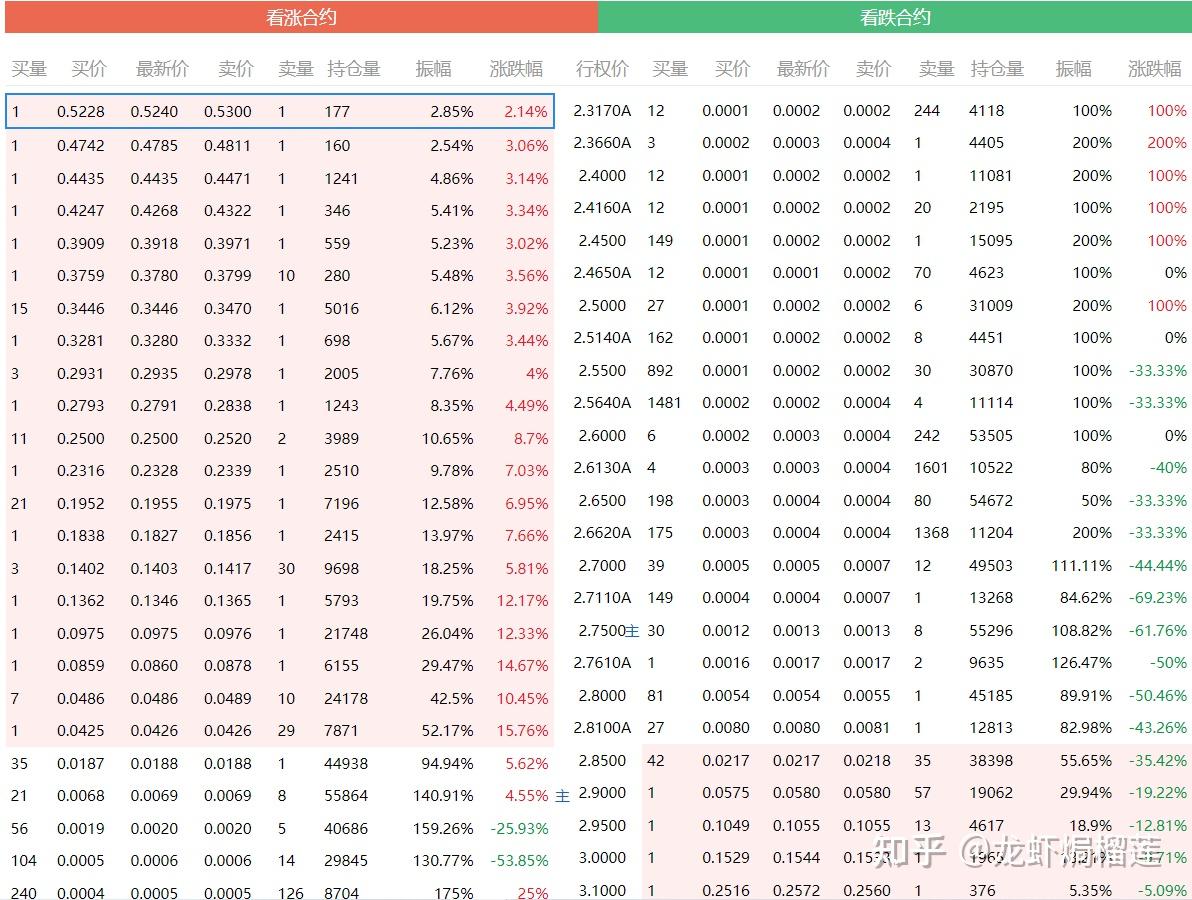This screenshot has width=1192, height=900.
Task: Select strike price 2.9500
Action: click(x=602, y=826)
